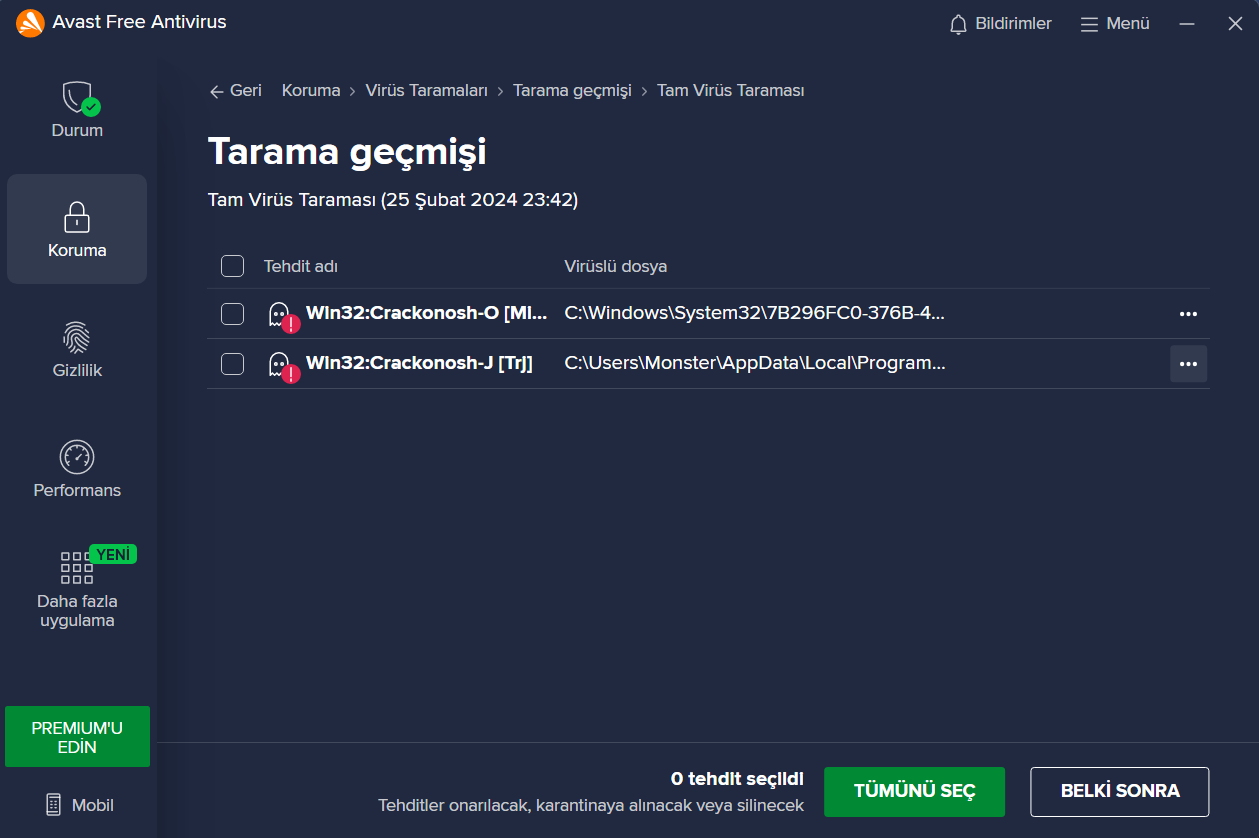Click ghost icon of Crackonosh-O threat

coord(283,316)
